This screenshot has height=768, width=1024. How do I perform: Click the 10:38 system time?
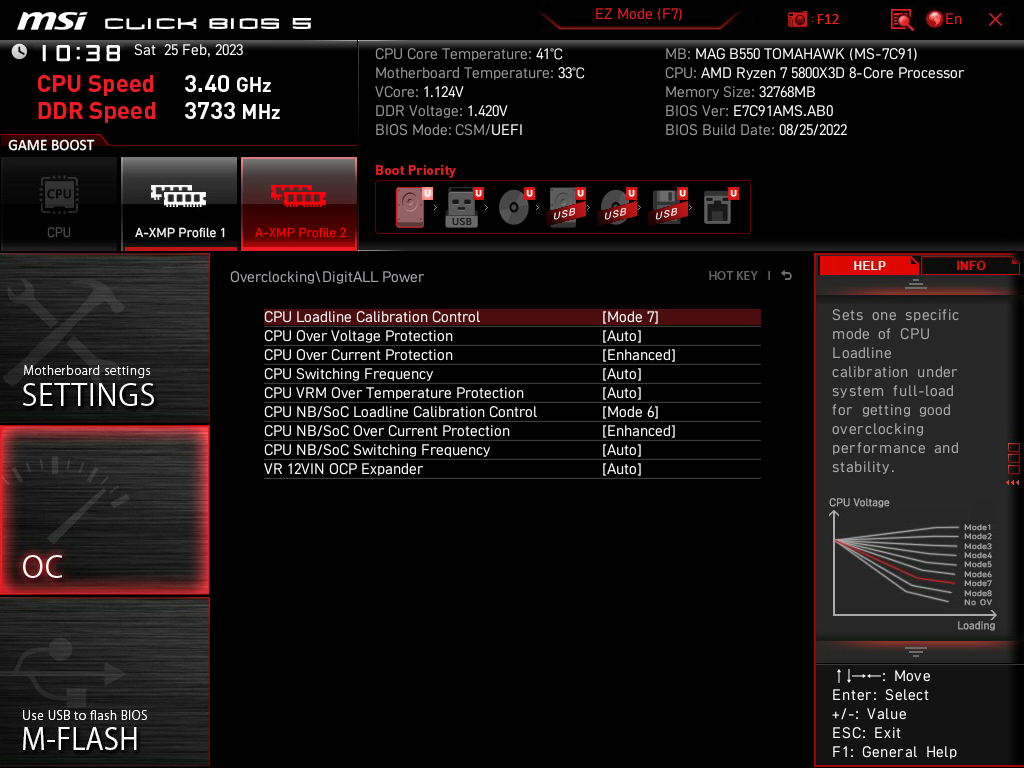click(80, 53)
